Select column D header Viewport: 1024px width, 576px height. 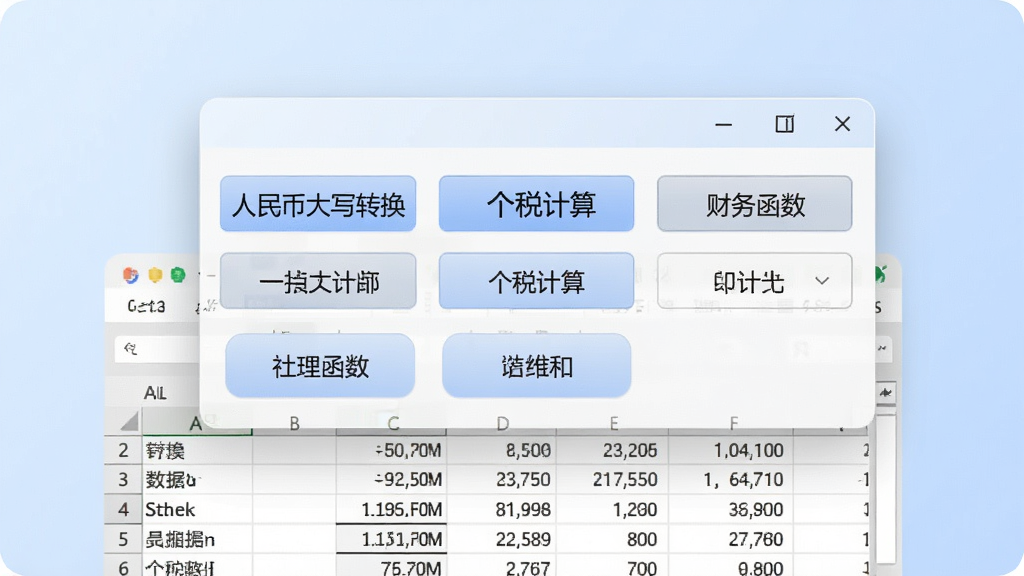502,424
